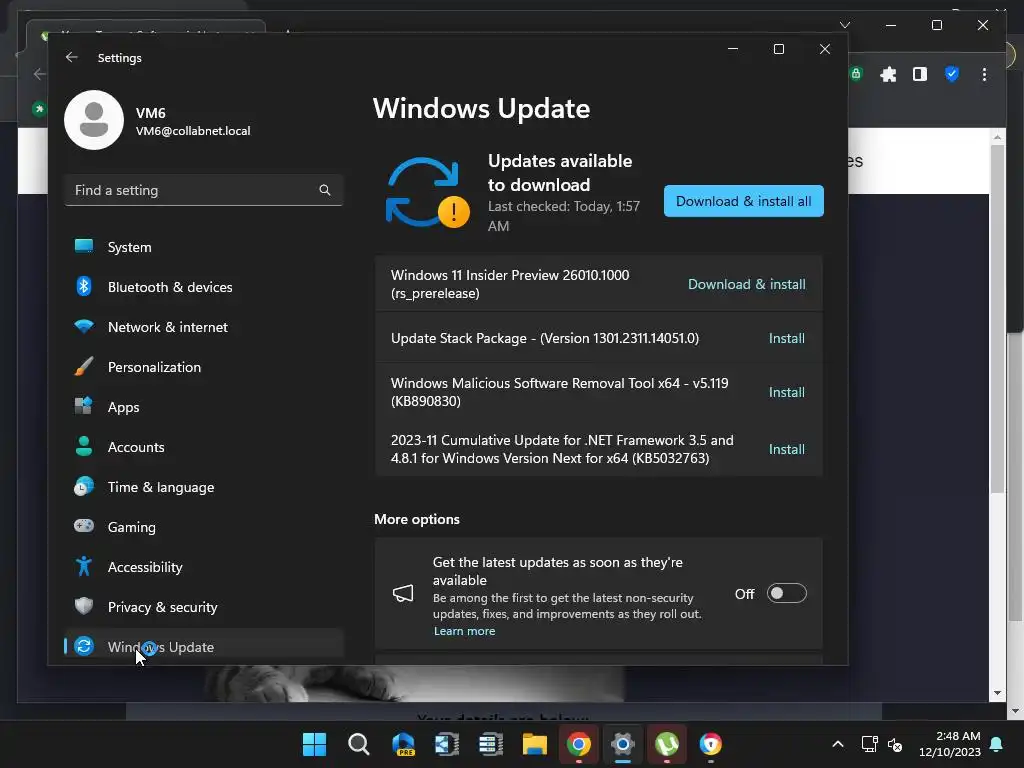Click the Windows Update status sync icon
The width and height of the screenshot is (1024, 768).
click(x=427, y=193)
